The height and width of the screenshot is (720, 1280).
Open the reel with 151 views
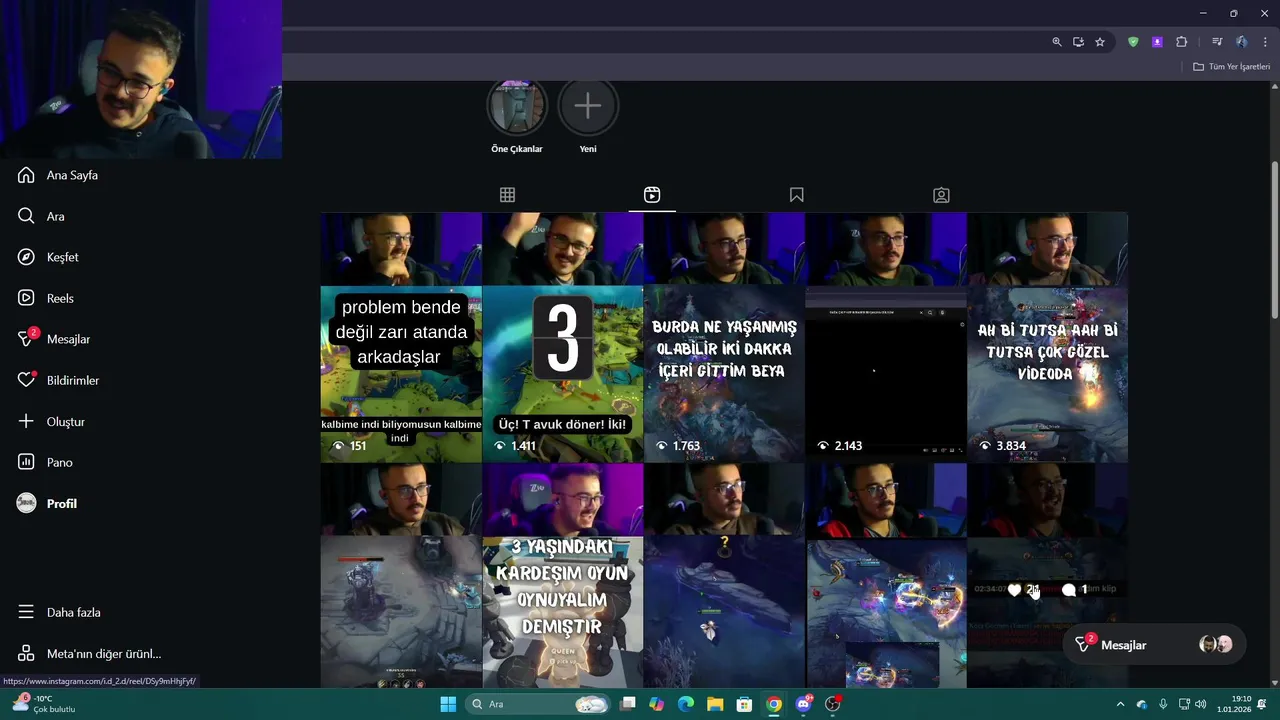click(x=401, y=338)
